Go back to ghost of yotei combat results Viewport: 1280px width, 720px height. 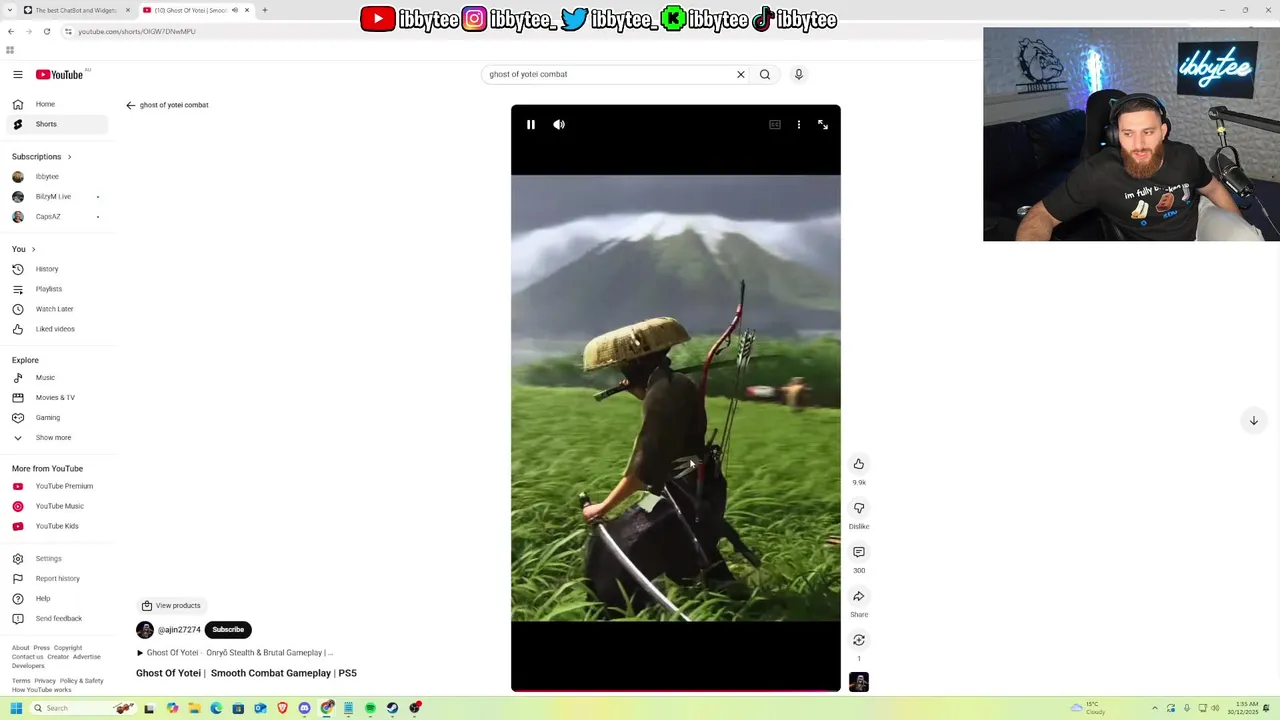coord(130,105)
